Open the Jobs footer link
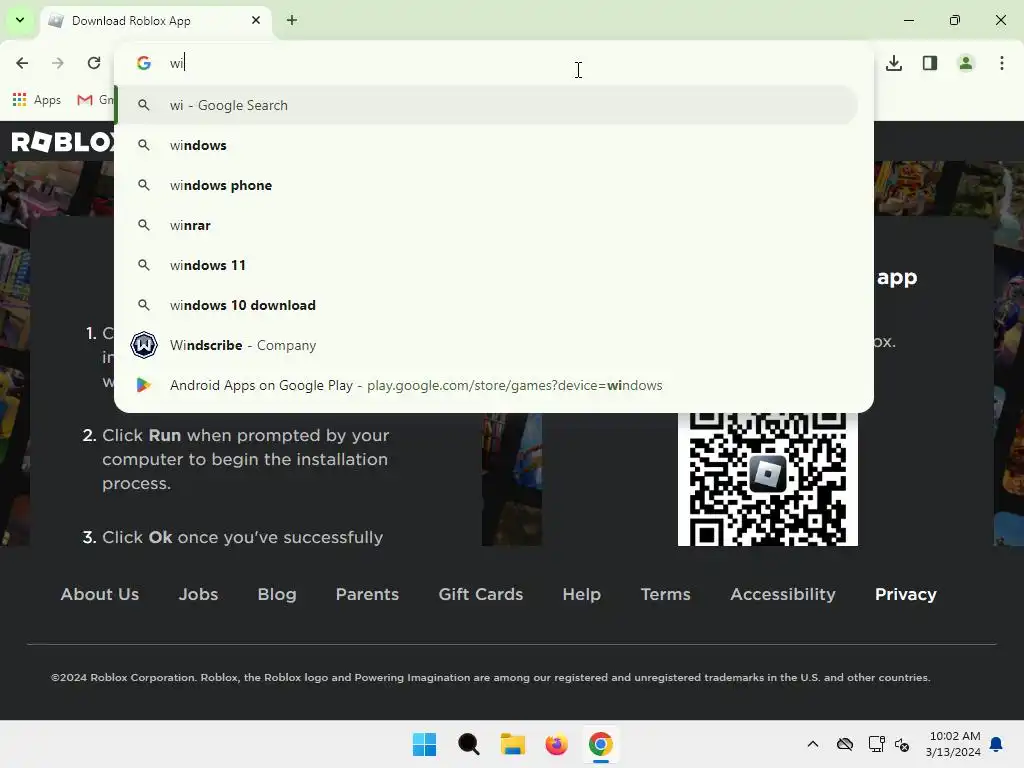Screen dimensions: 1024x768 tap(199, 594)
